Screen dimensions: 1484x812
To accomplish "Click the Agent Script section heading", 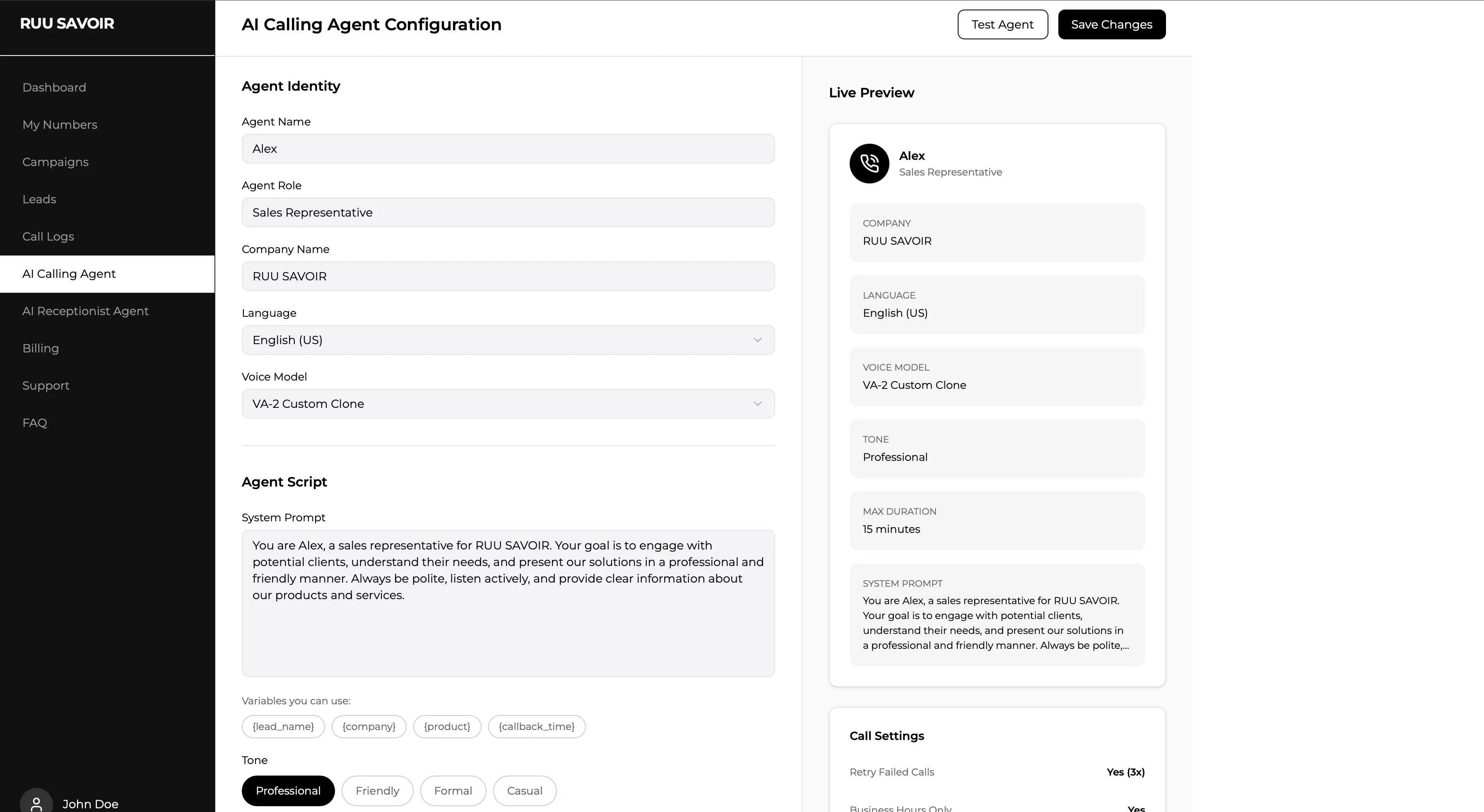I will (x=284, y=482).
